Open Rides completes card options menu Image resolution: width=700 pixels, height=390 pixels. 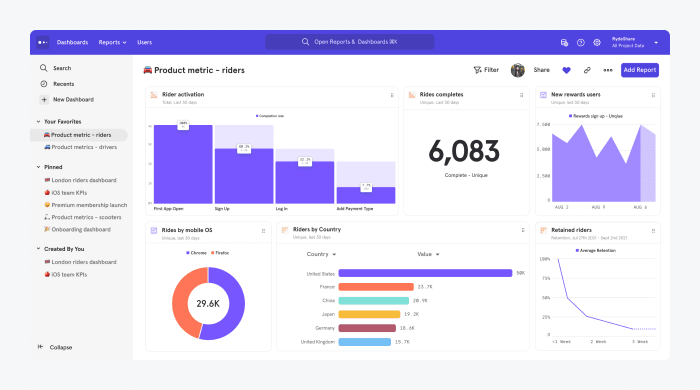point(521,95)
